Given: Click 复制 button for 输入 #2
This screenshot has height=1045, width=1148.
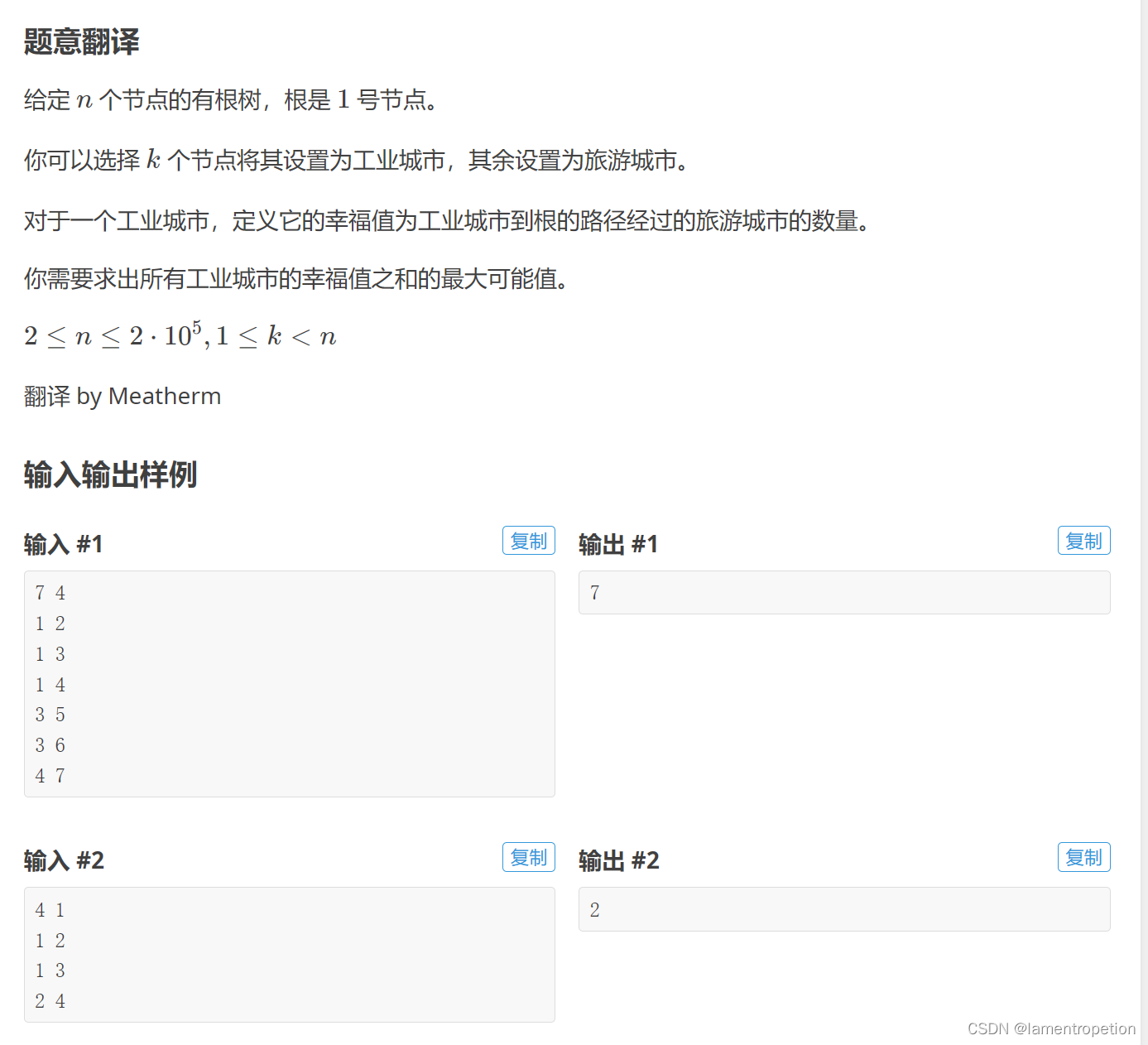Looking at the screenshot, I should (x=528, y=857).
